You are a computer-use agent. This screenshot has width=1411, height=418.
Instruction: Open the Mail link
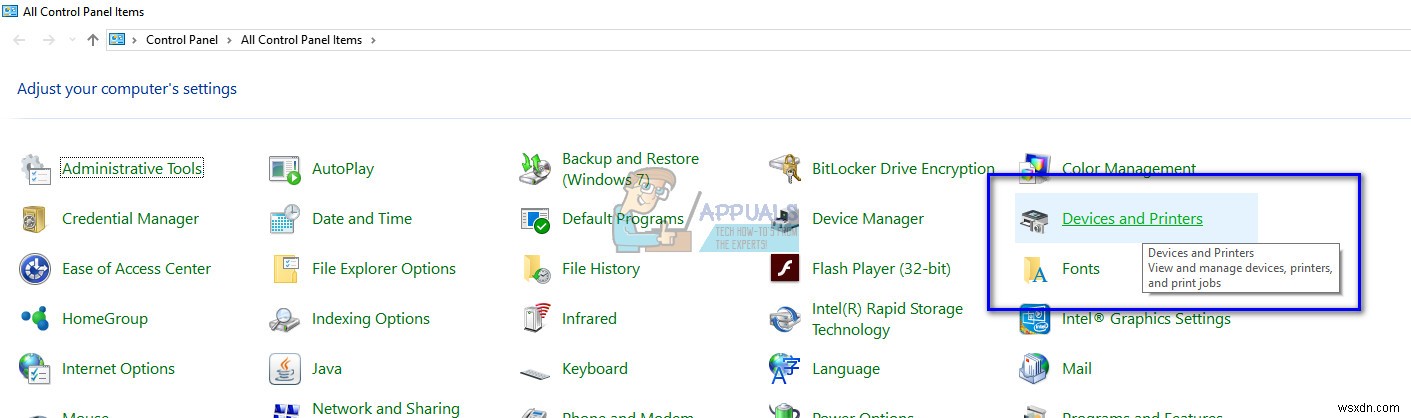pos(1077,369)
